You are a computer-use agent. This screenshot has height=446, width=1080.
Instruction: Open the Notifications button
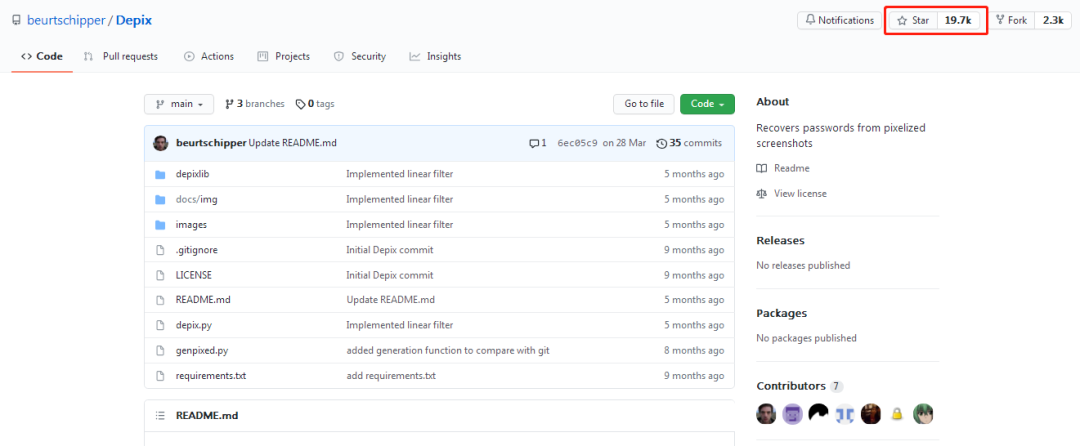pos(839,21)
